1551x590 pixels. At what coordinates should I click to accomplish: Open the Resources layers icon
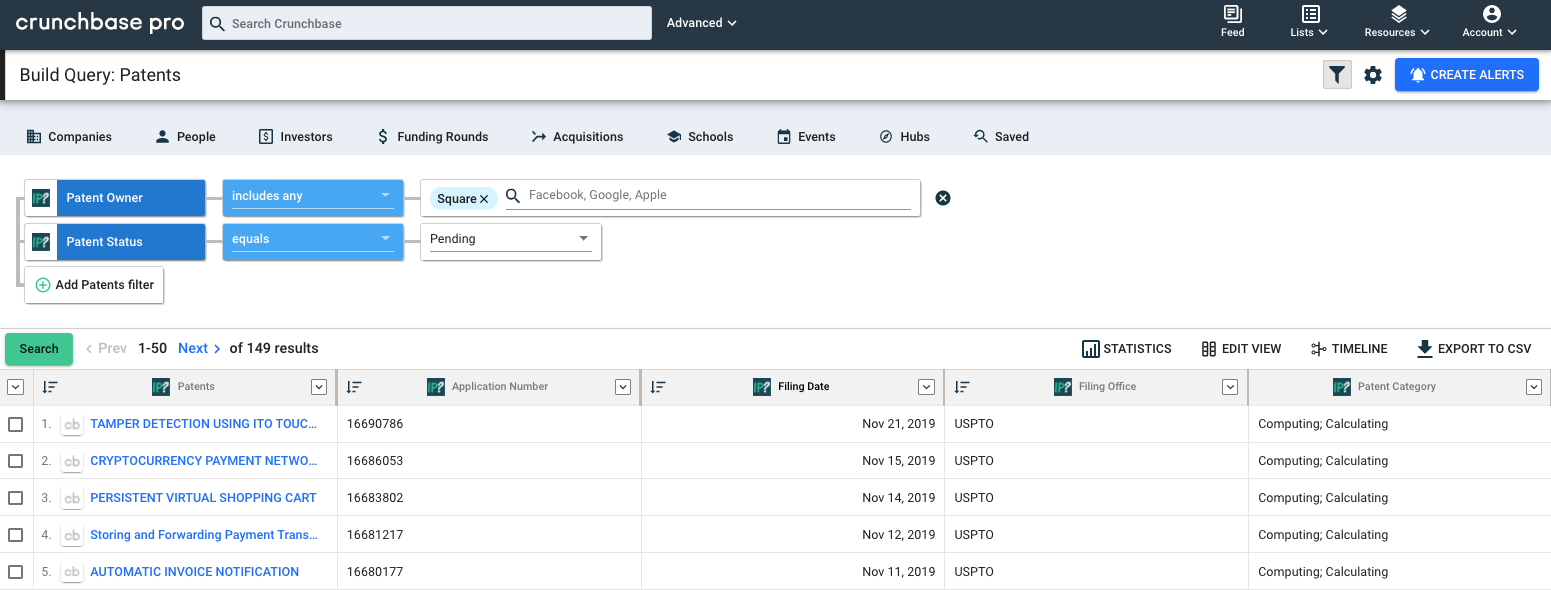click(1398, 14)
